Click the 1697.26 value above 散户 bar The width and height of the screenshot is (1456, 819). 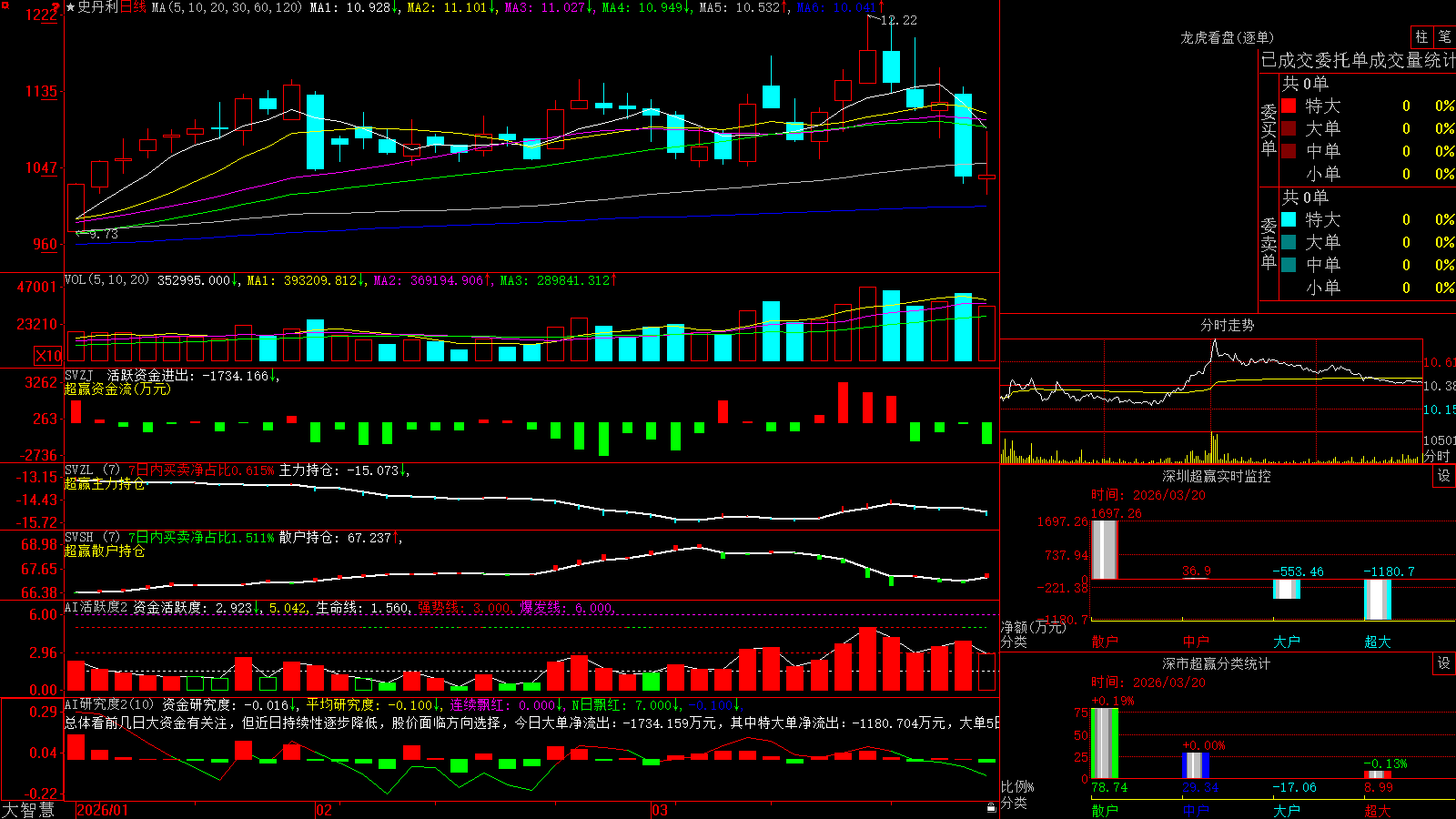click(x=1117, y=513)
